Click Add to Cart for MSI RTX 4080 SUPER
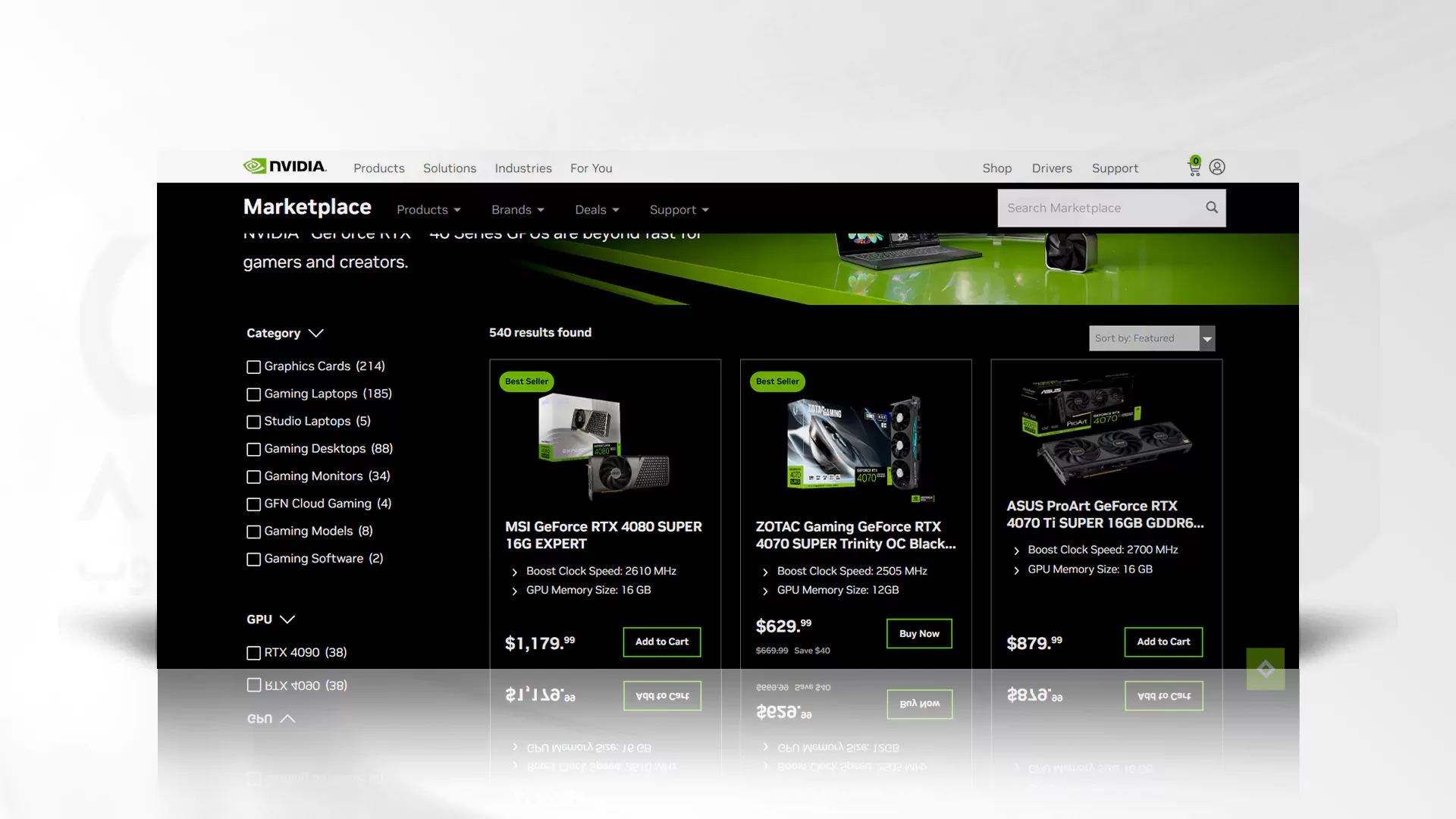Image resolution: width=1456 pixels, height=819 pixels. pyautogui.click(x=662, y=641)
